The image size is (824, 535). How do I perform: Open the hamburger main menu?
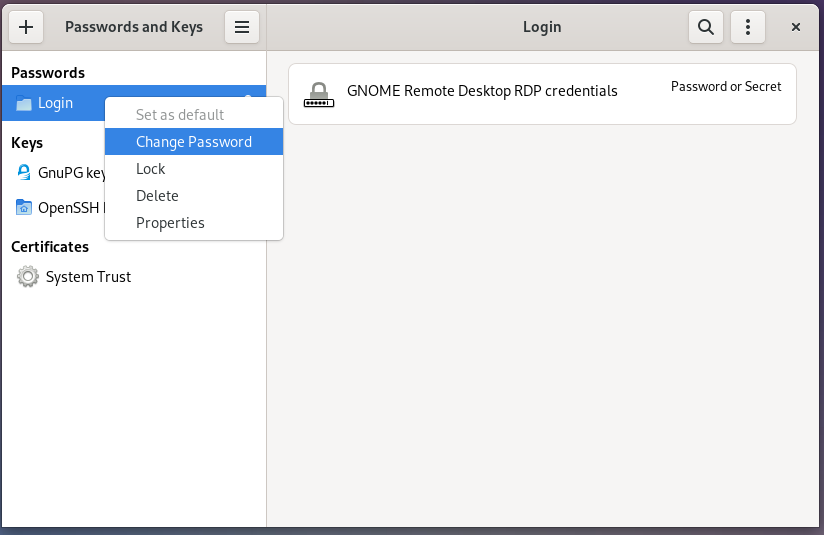tap(241, 27)
